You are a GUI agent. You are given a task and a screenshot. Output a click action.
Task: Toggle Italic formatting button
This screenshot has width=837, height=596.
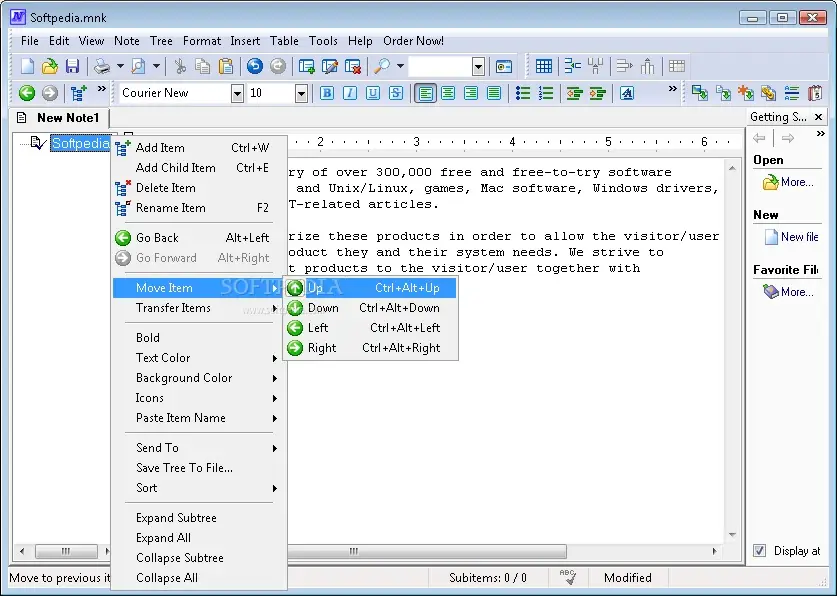pyautogui.click(x=350, y=93)
